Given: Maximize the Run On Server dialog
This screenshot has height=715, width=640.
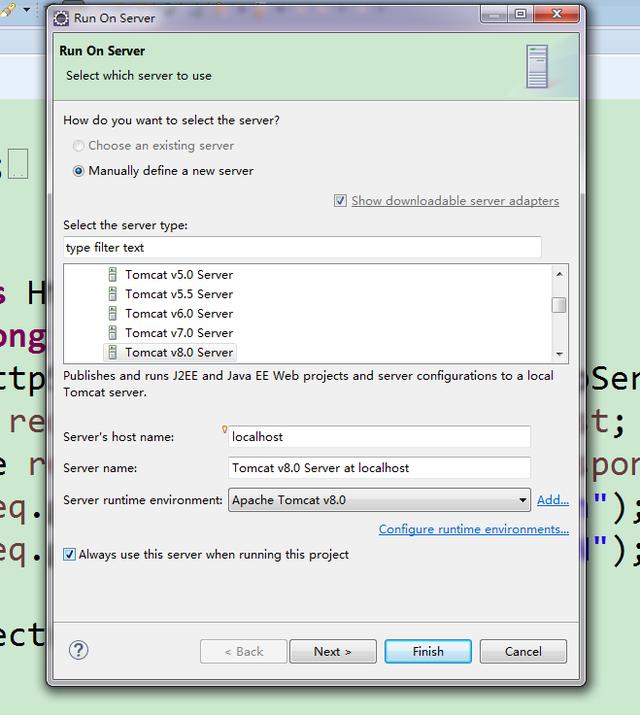Looking at the screenshot, I should 521,14.
